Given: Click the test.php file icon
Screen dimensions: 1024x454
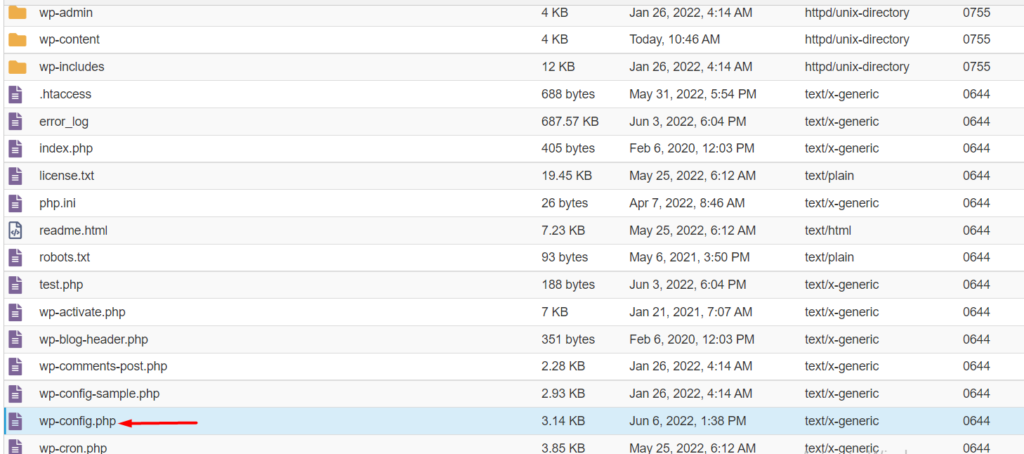Looking at the screenshot, I should (x=15, y=285).
